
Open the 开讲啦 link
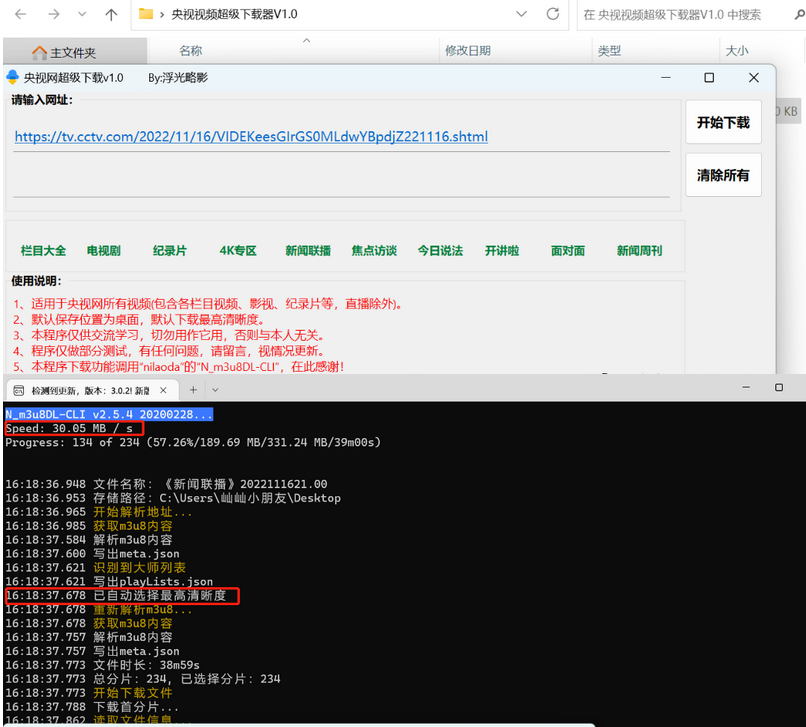point(502,251)
